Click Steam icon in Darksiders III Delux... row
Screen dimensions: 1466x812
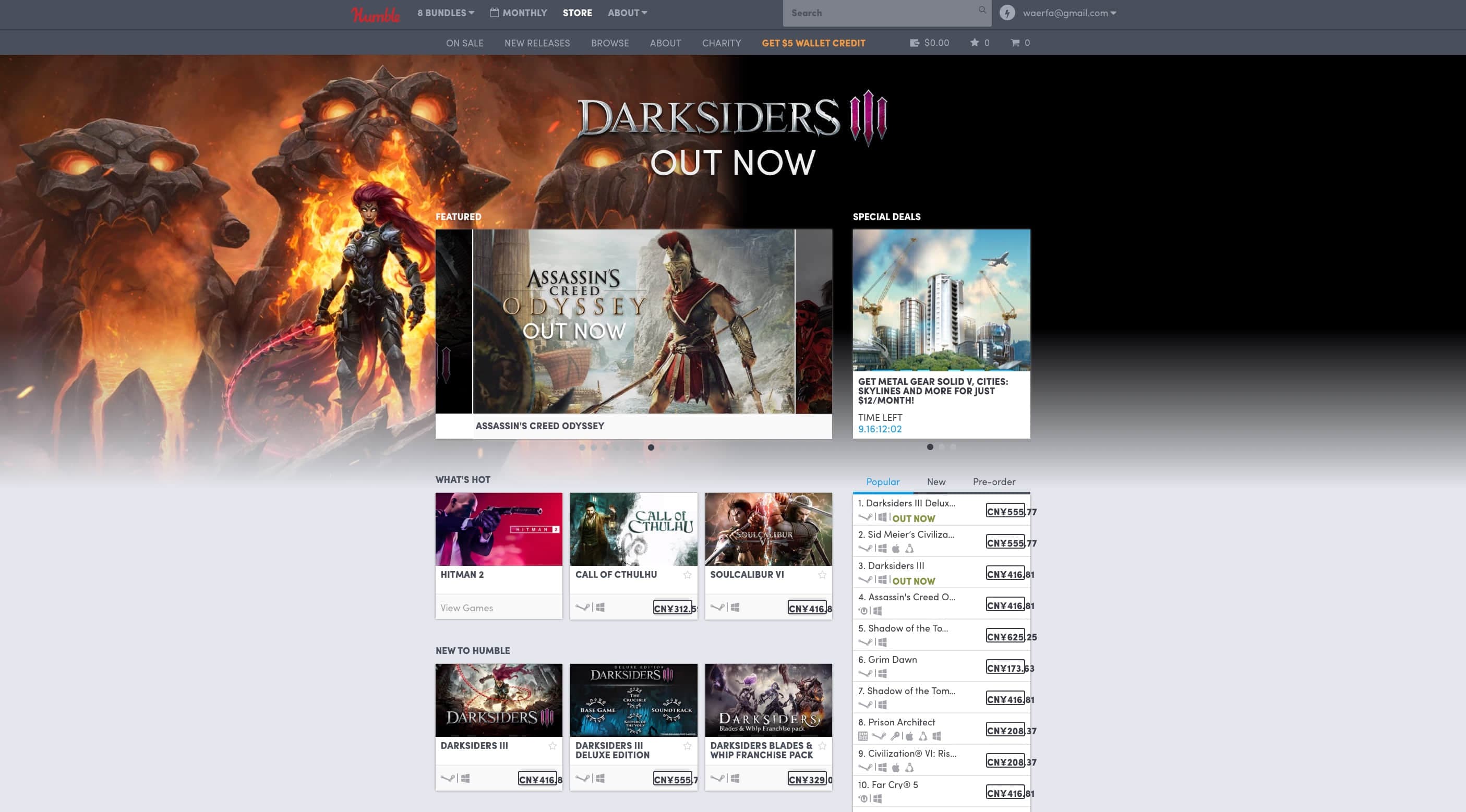[x=865, y=517]
